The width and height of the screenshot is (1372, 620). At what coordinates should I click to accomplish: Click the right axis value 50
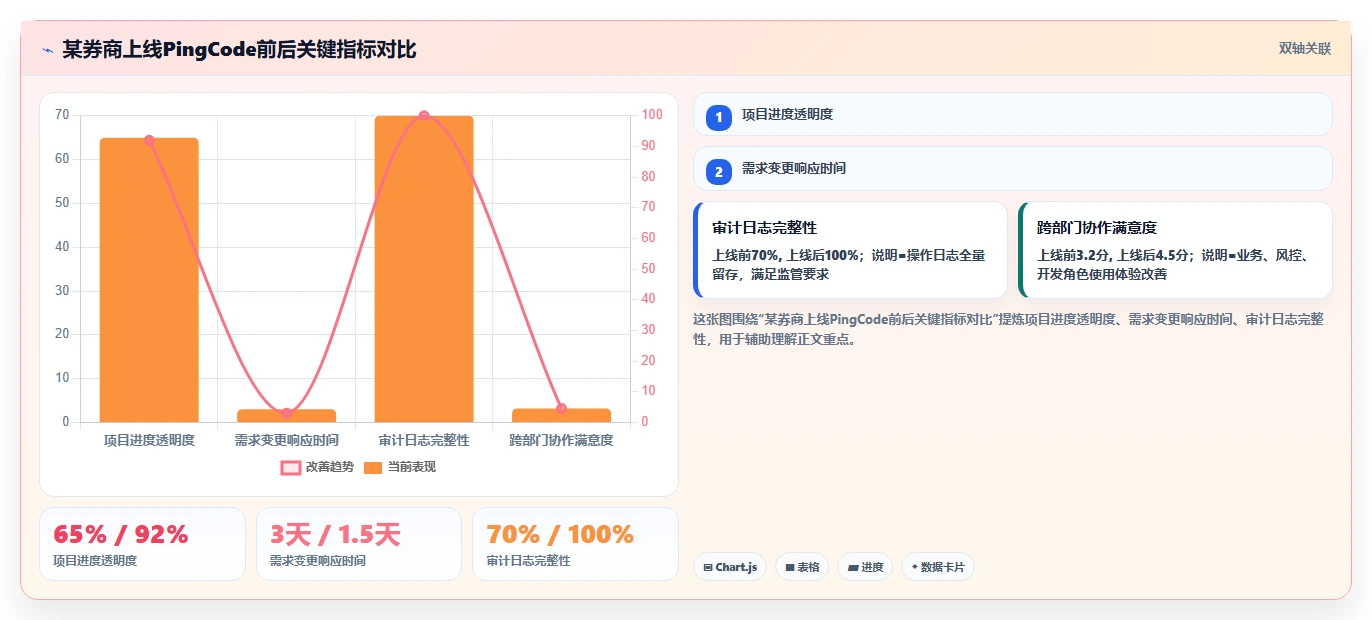tap(649, 268)
